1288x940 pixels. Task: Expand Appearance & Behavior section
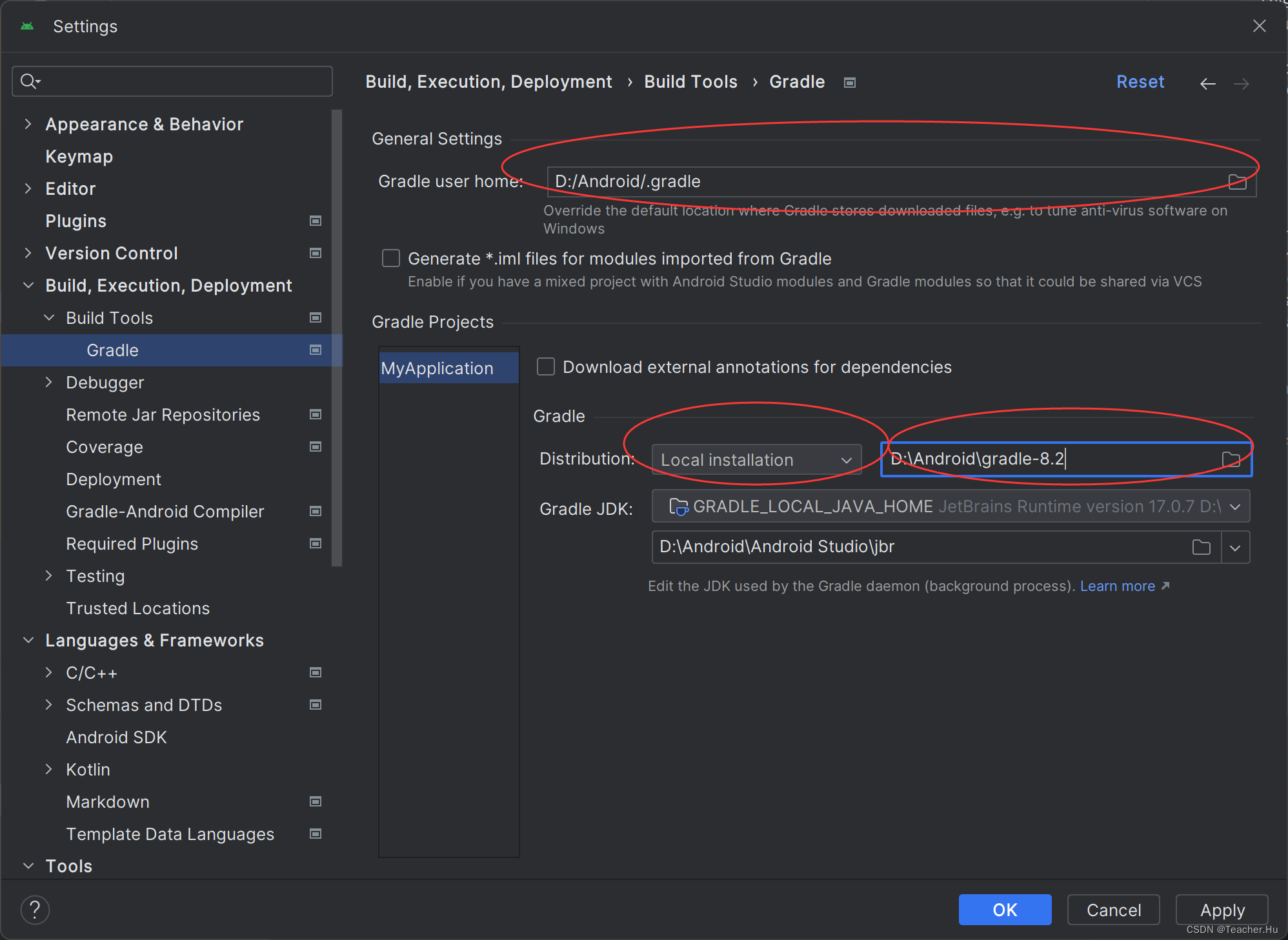(28, 124)
